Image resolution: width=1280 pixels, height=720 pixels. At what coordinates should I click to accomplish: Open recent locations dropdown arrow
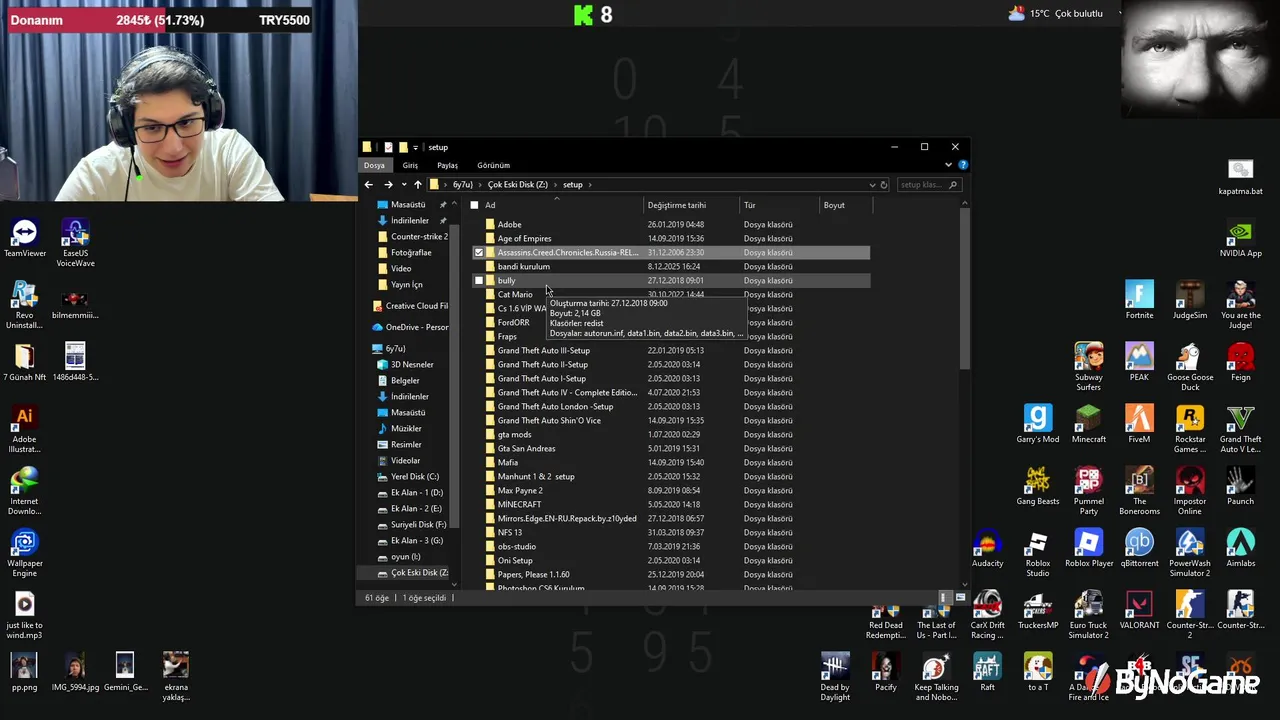coord(404,185)
